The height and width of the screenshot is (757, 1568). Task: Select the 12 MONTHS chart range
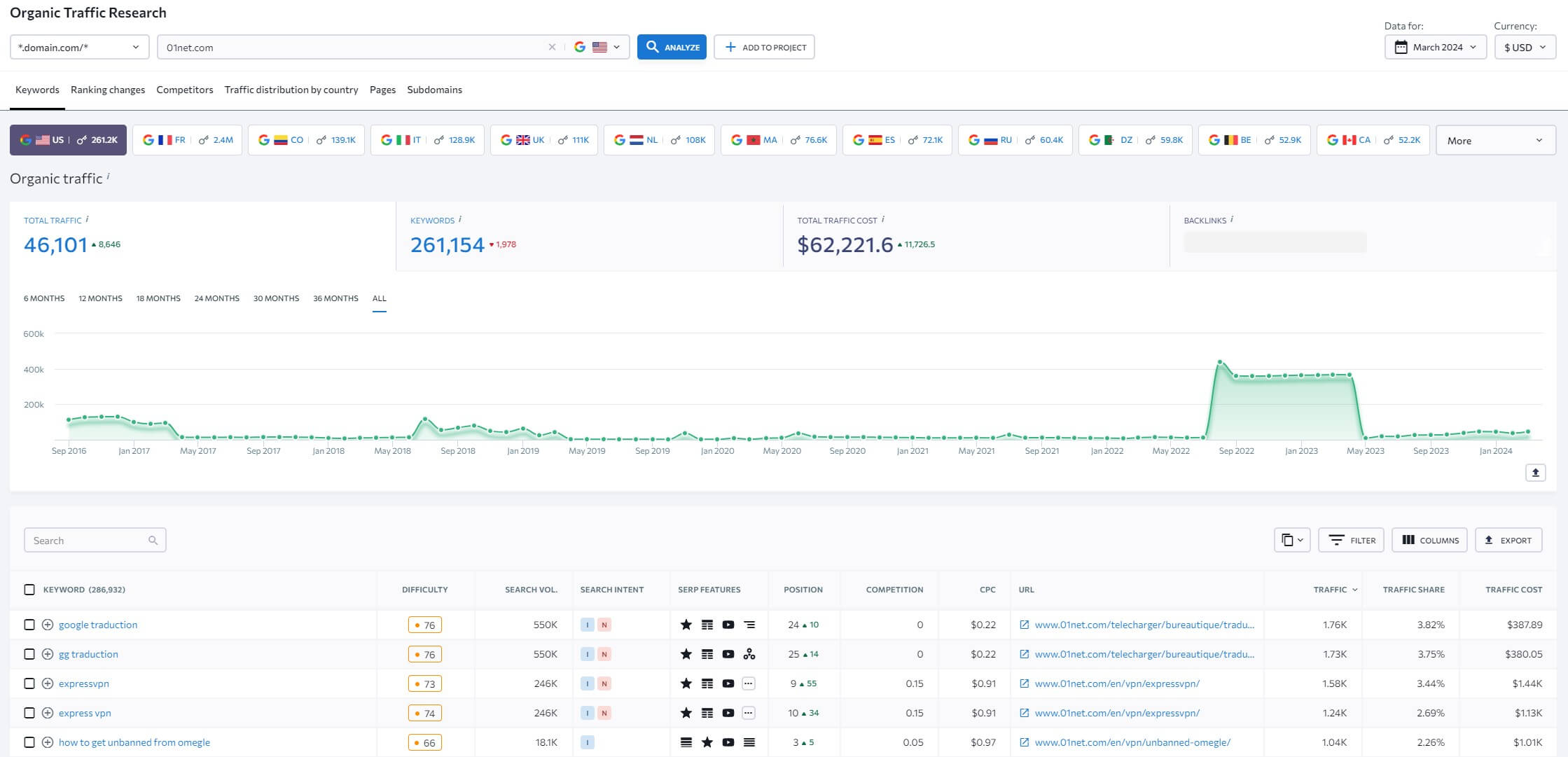(x=100, y=298)
